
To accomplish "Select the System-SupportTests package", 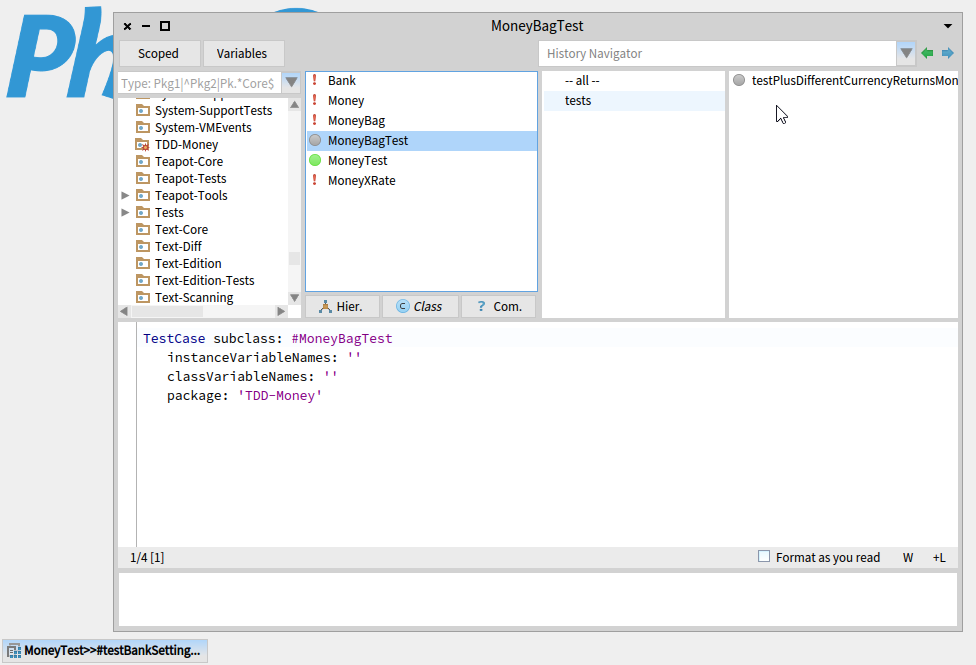I will click(x=214, y=110).
